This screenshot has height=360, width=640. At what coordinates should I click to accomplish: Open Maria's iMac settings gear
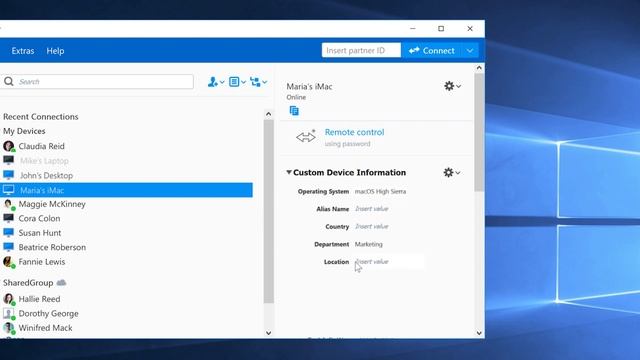(x=452, y=86)
